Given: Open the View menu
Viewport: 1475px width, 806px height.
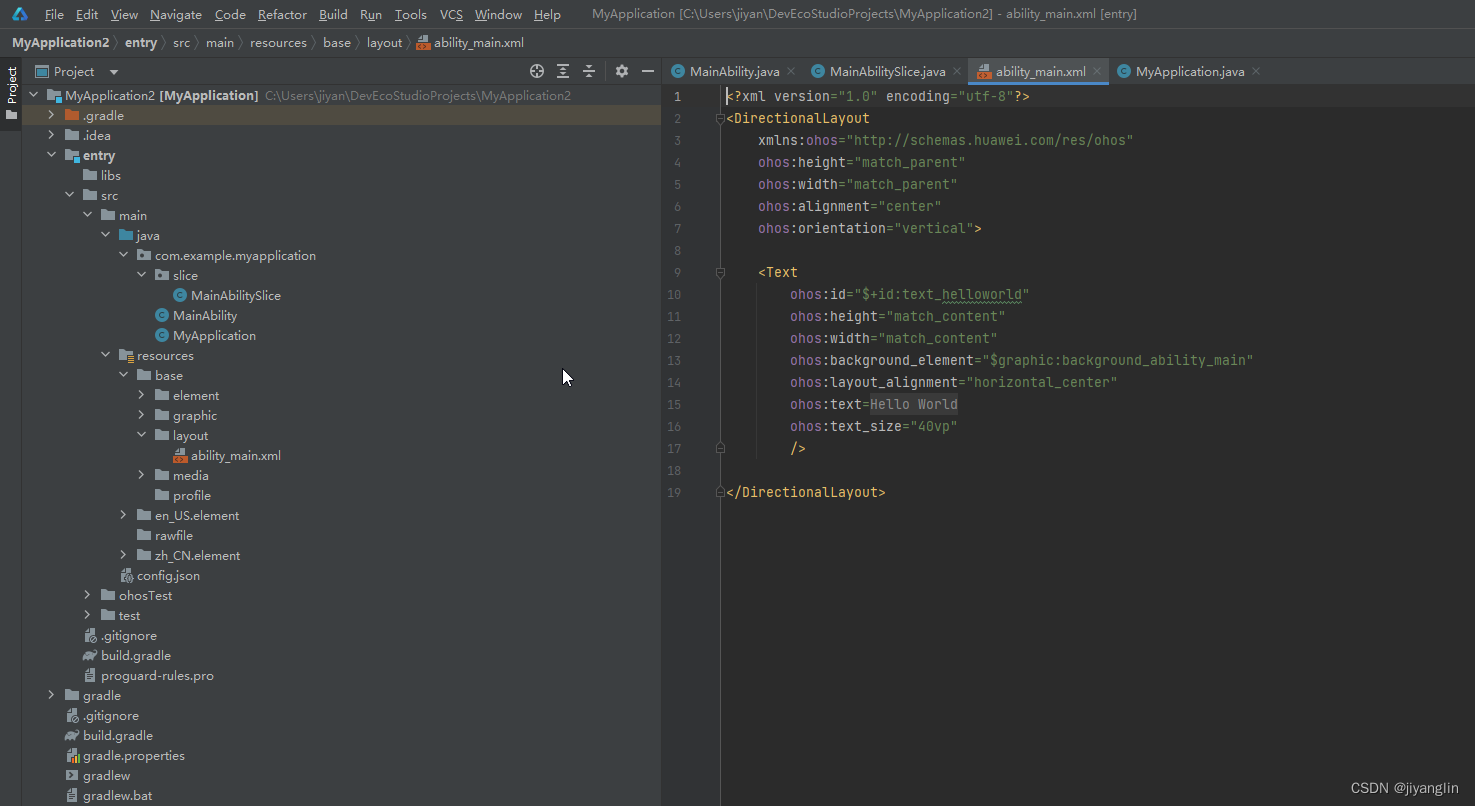Looking at the screenshot, I should click(x=124, y=14).
